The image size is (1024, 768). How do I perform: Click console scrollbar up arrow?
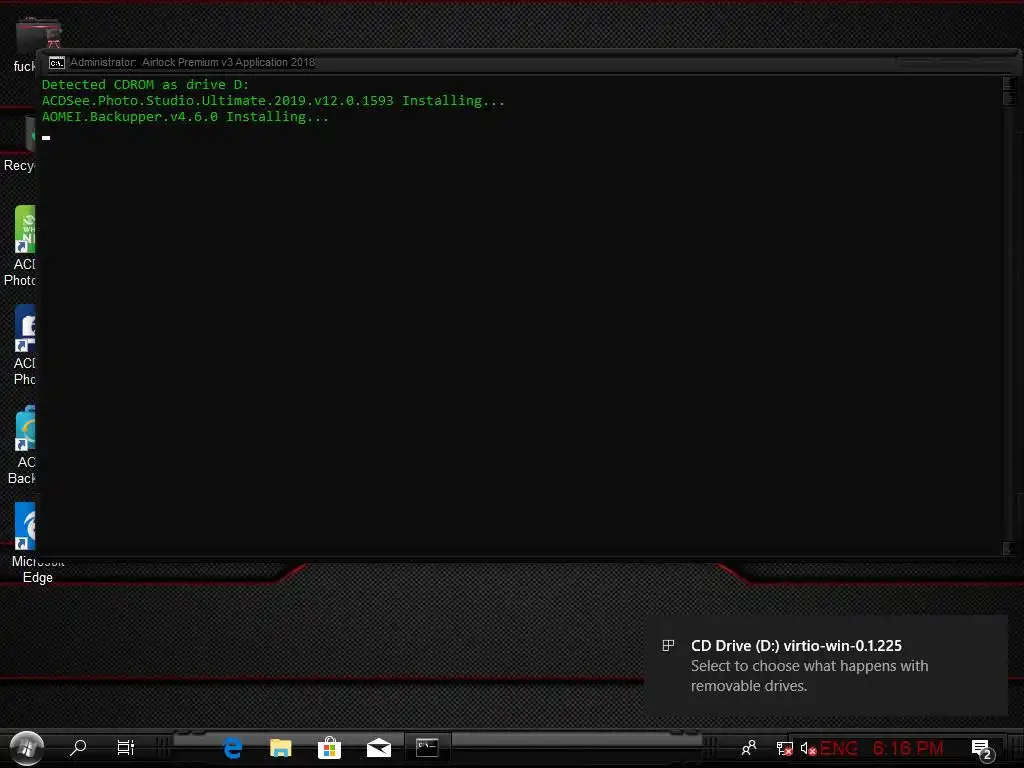pos(1009,84)
